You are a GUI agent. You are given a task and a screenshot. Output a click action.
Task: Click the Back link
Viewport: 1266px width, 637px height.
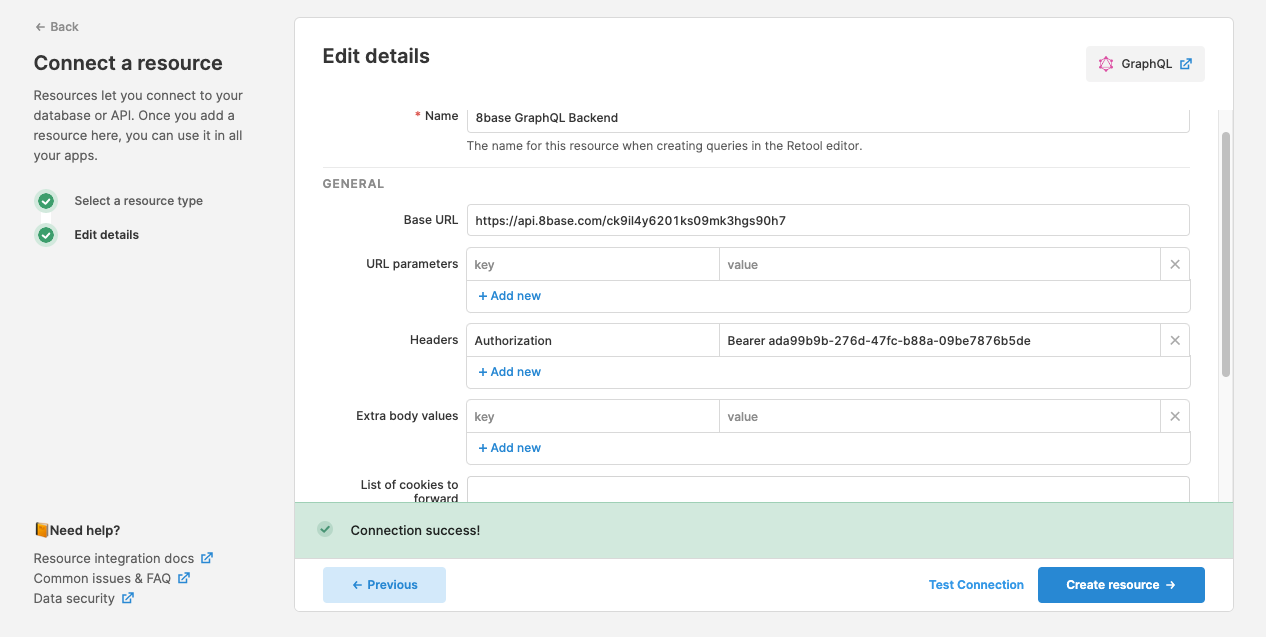click(x=56, y=26)
